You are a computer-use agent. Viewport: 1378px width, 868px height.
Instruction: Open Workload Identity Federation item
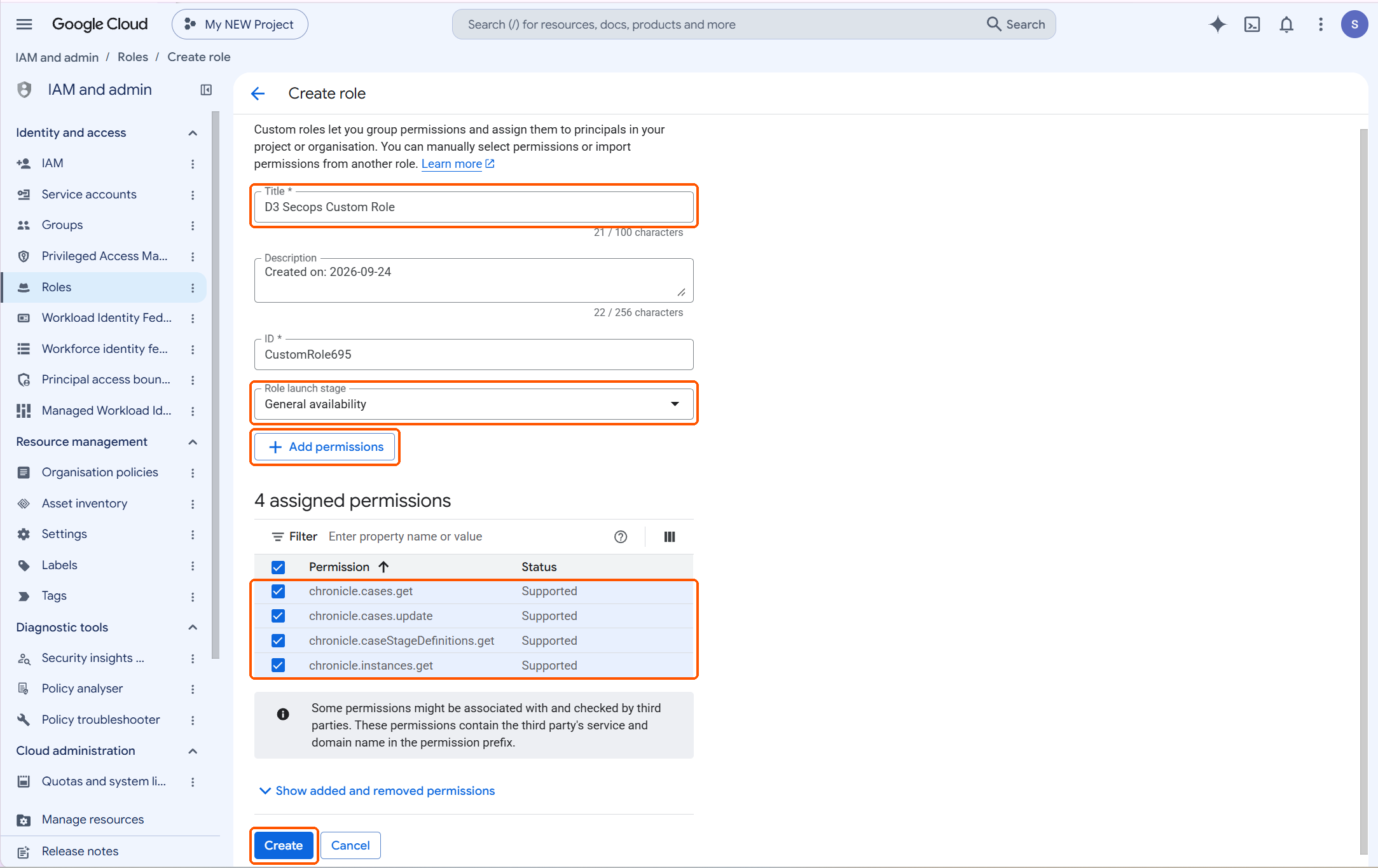pos(107,318)
